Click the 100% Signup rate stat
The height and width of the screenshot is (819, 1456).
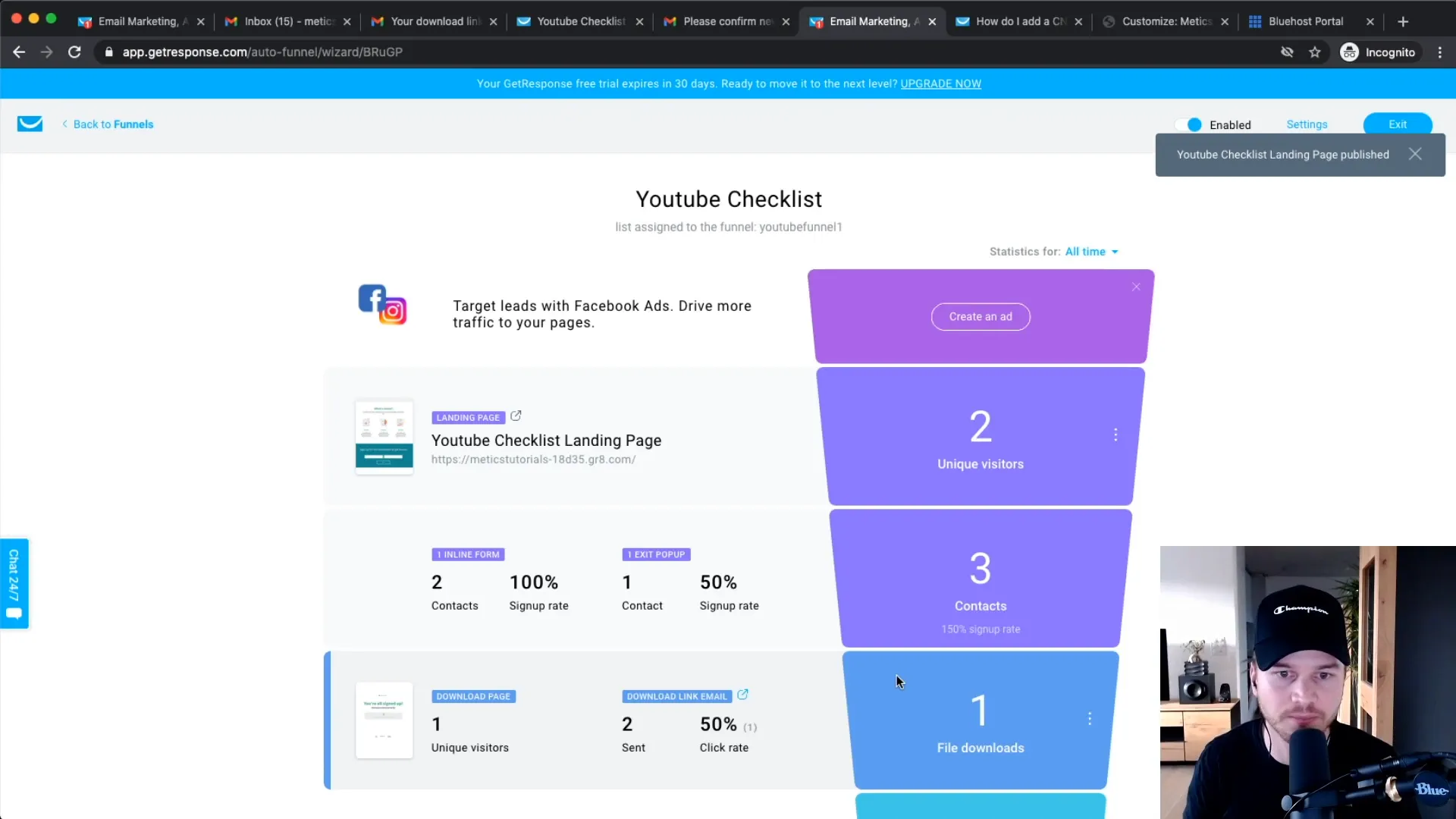(538, 591)
